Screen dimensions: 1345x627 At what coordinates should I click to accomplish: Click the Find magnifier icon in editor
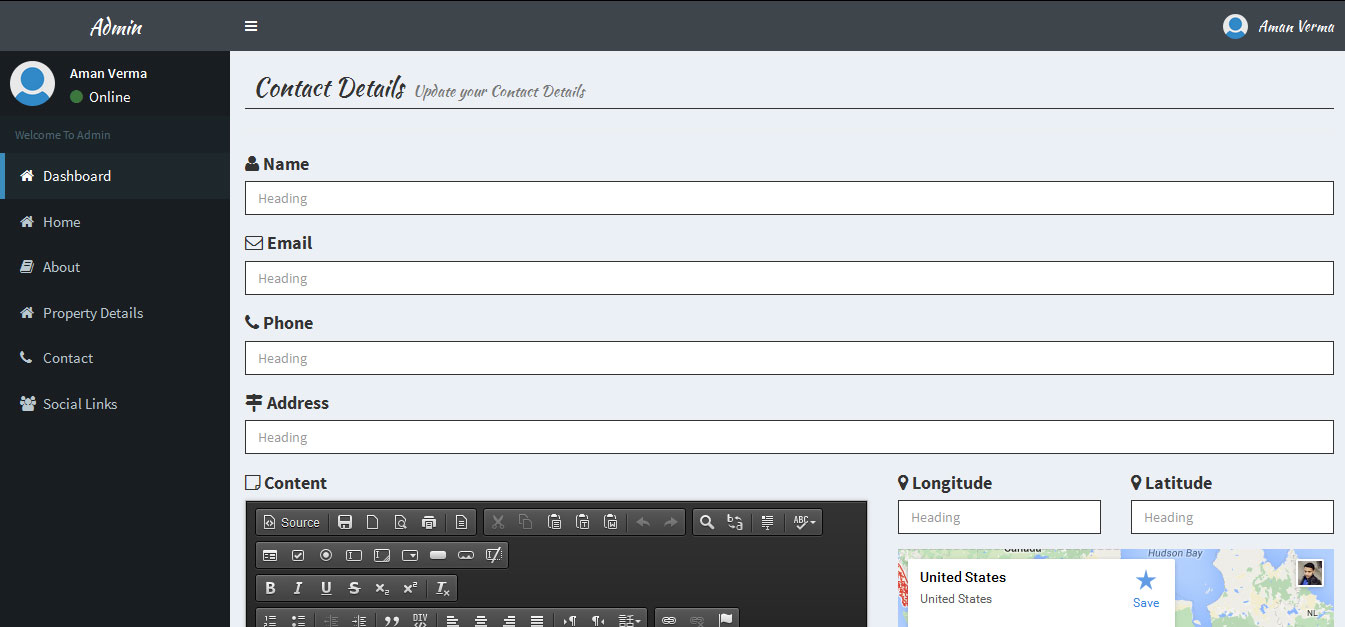(x=707, y=522)
